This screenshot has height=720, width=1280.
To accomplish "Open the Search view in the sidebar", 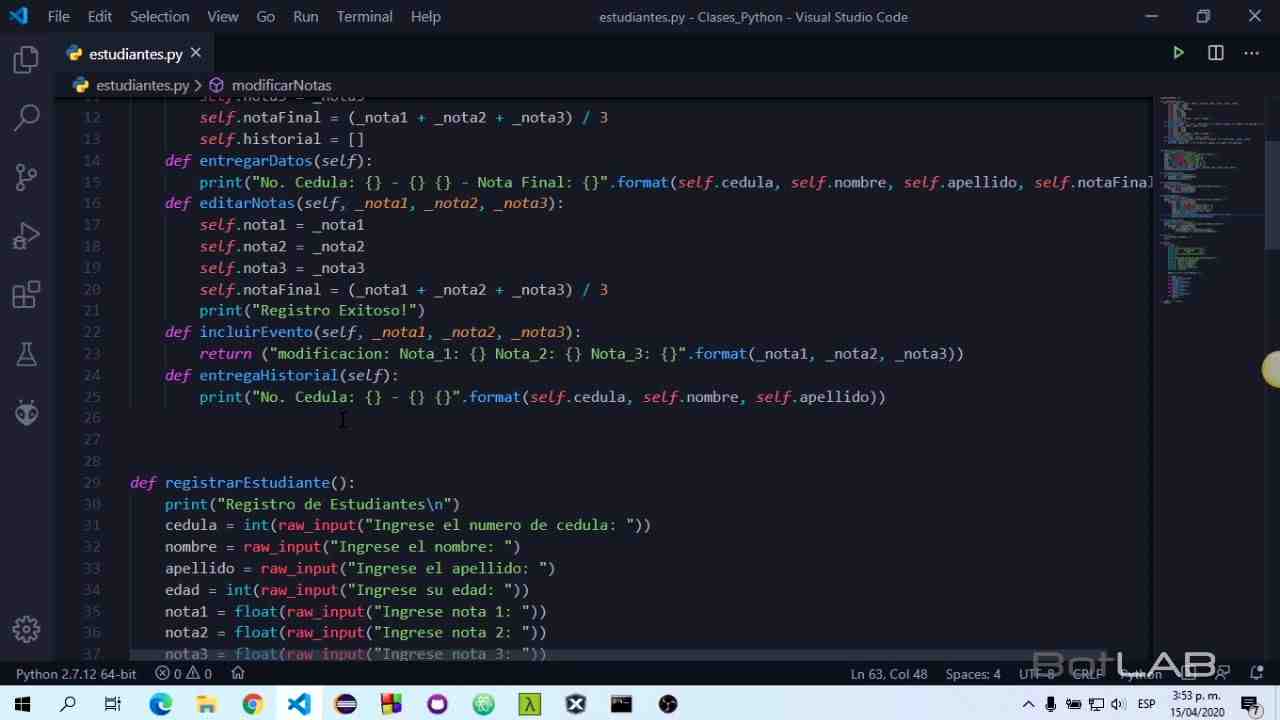I will coord(27,118).
